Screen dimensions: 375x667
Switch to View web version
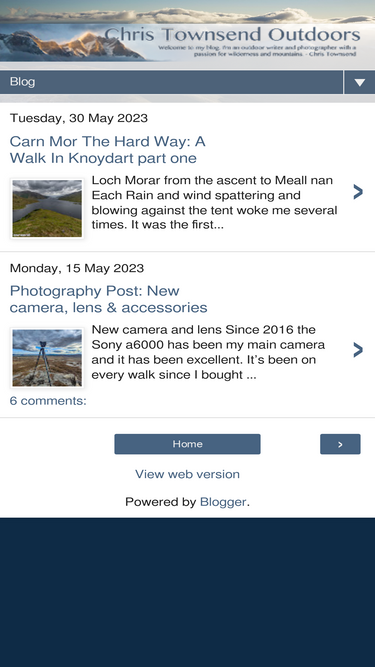[x=188, y=474]
